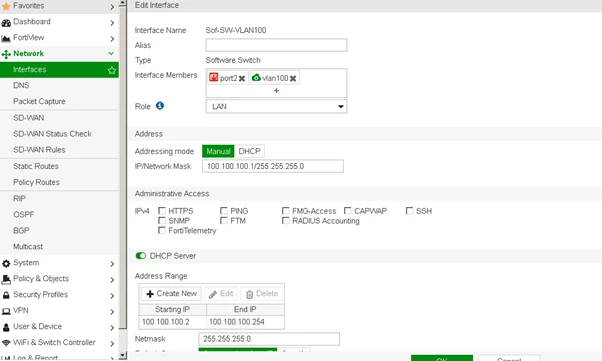Select Manual addressing mode
The width and height of the screenshot is (602, 361).
click(218, 151)
